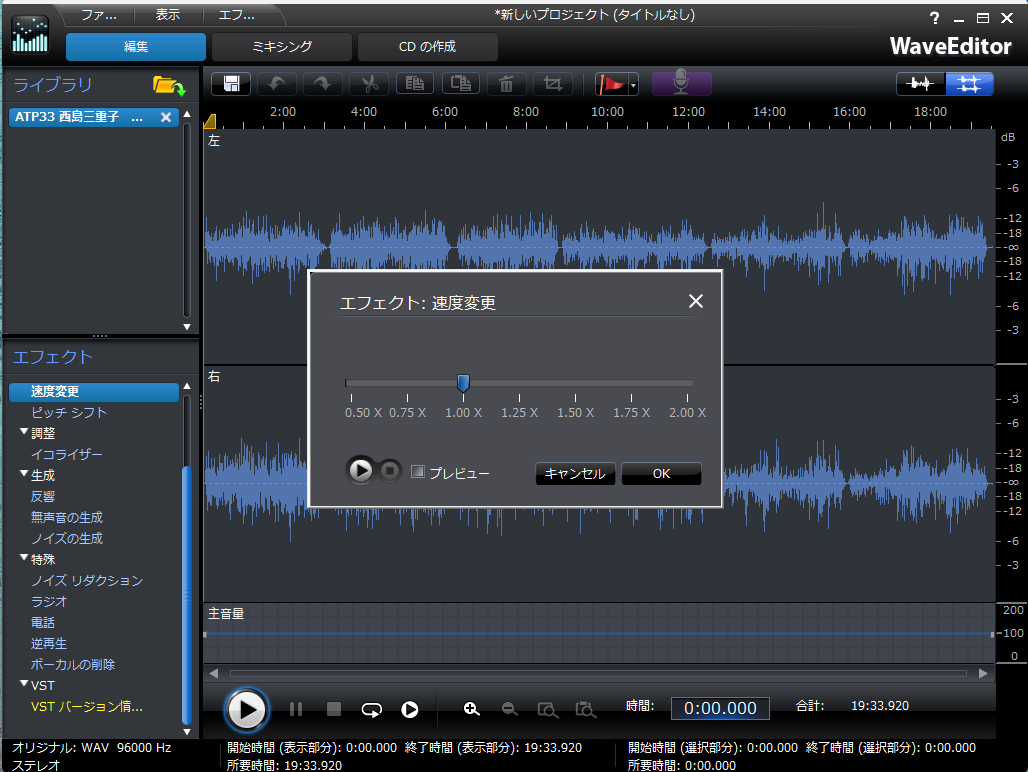The width and height of the screenshot is (1028, 772).
Task: Switch to waveform display view toggle
Action: 920,85
